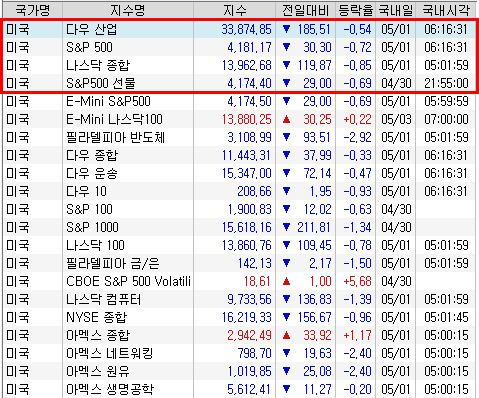Click the up arrow for 아멕스 종합
Image resolution: width=479 pixels, height=398 pixels.
(x=286, y=335)
